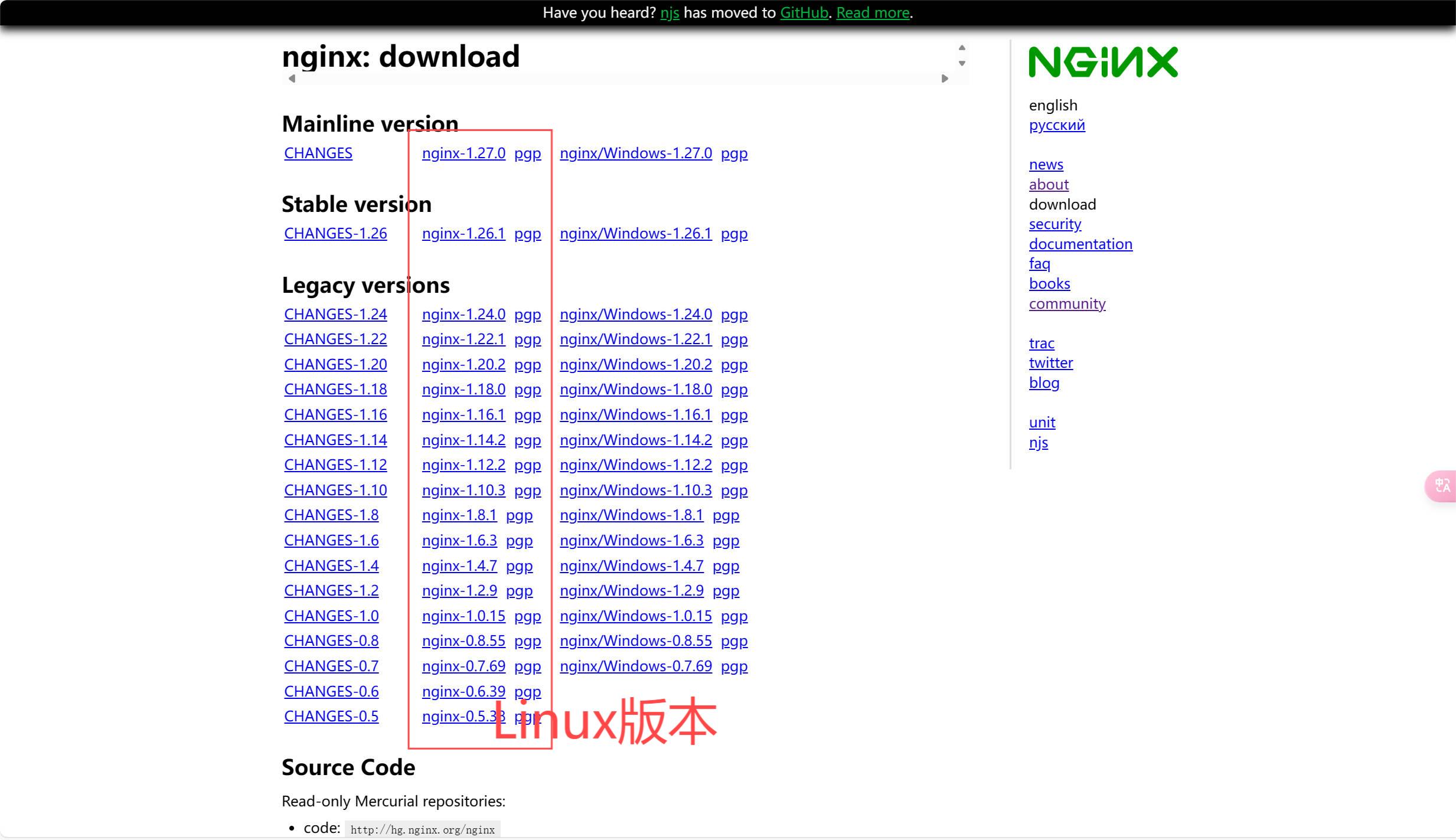Click the heading scroll right arrow
The height and width of the screenshot is (840, 1456).
click(x=945, y=79)
